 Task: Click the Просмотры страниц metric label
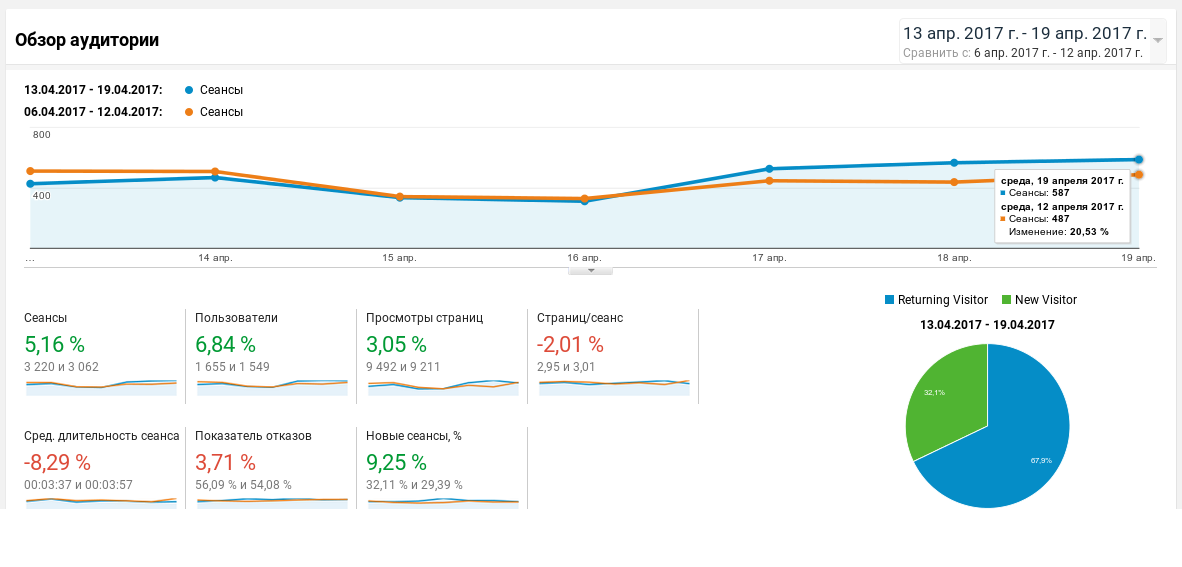click(424, 318)
